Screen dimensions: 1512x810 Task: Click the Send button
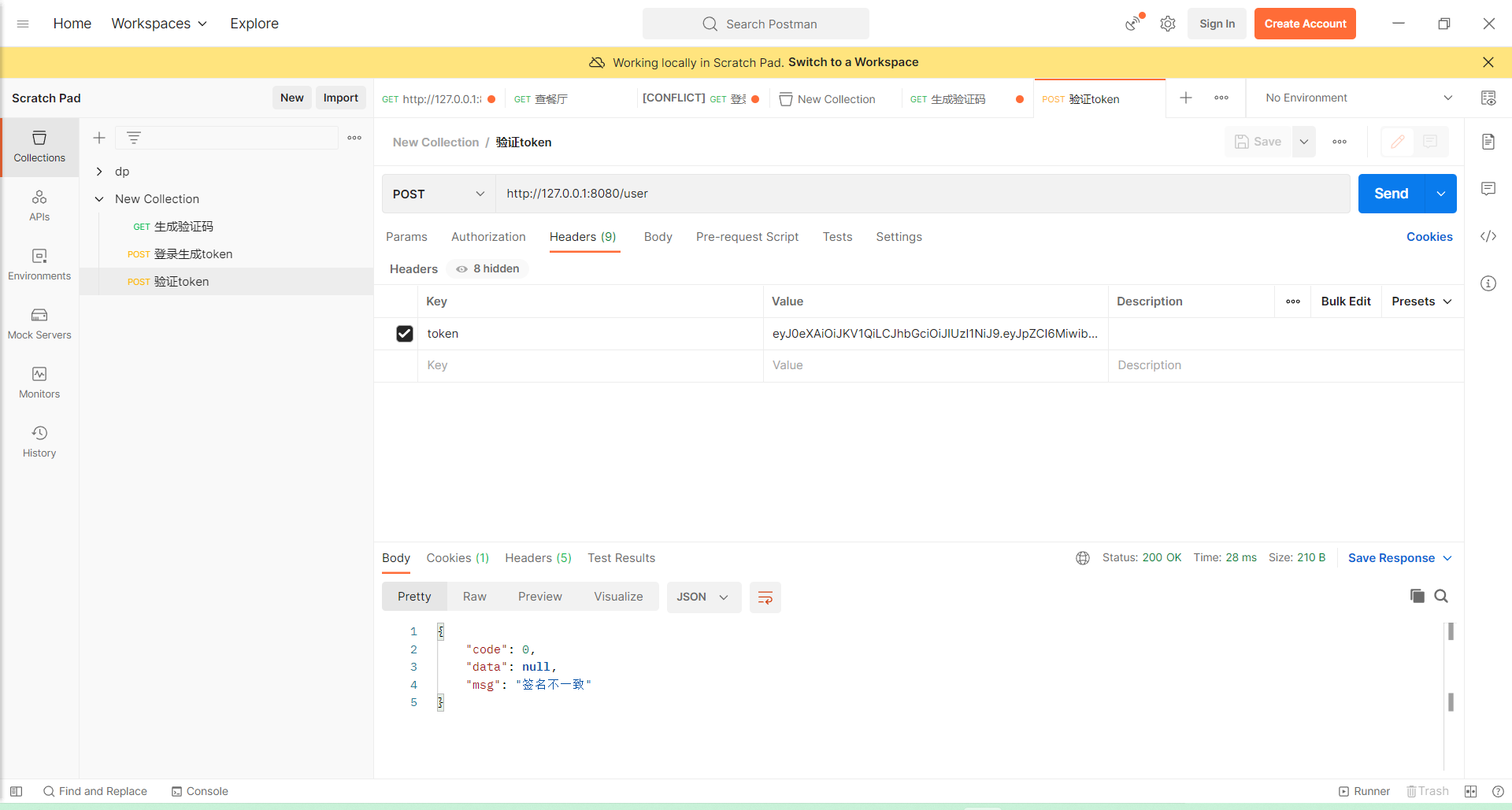coord(1391,193)
